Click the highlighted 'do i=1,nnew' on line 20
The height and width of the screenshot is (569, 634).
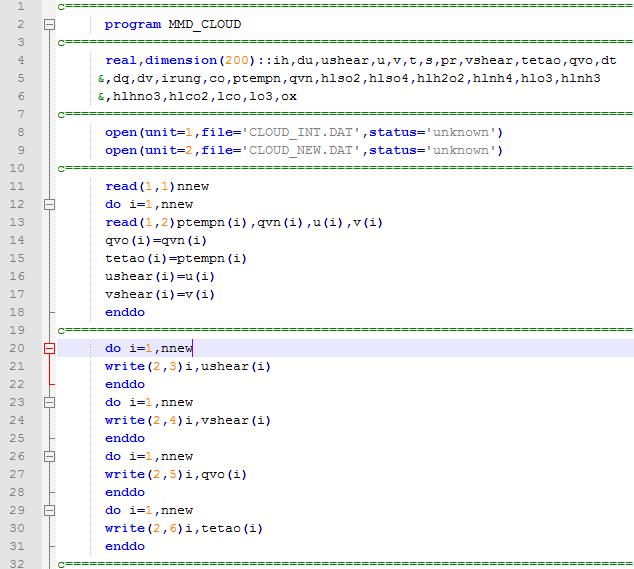pos(149,348)
